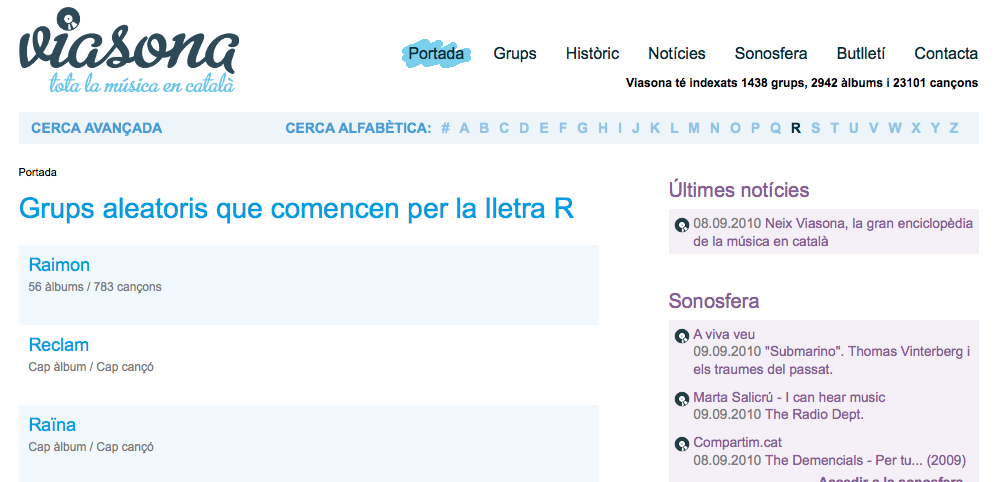Click Cap àlbum text under Raïna
The height and width of the screenshot is (482, 1006).
tap(91, 447)
